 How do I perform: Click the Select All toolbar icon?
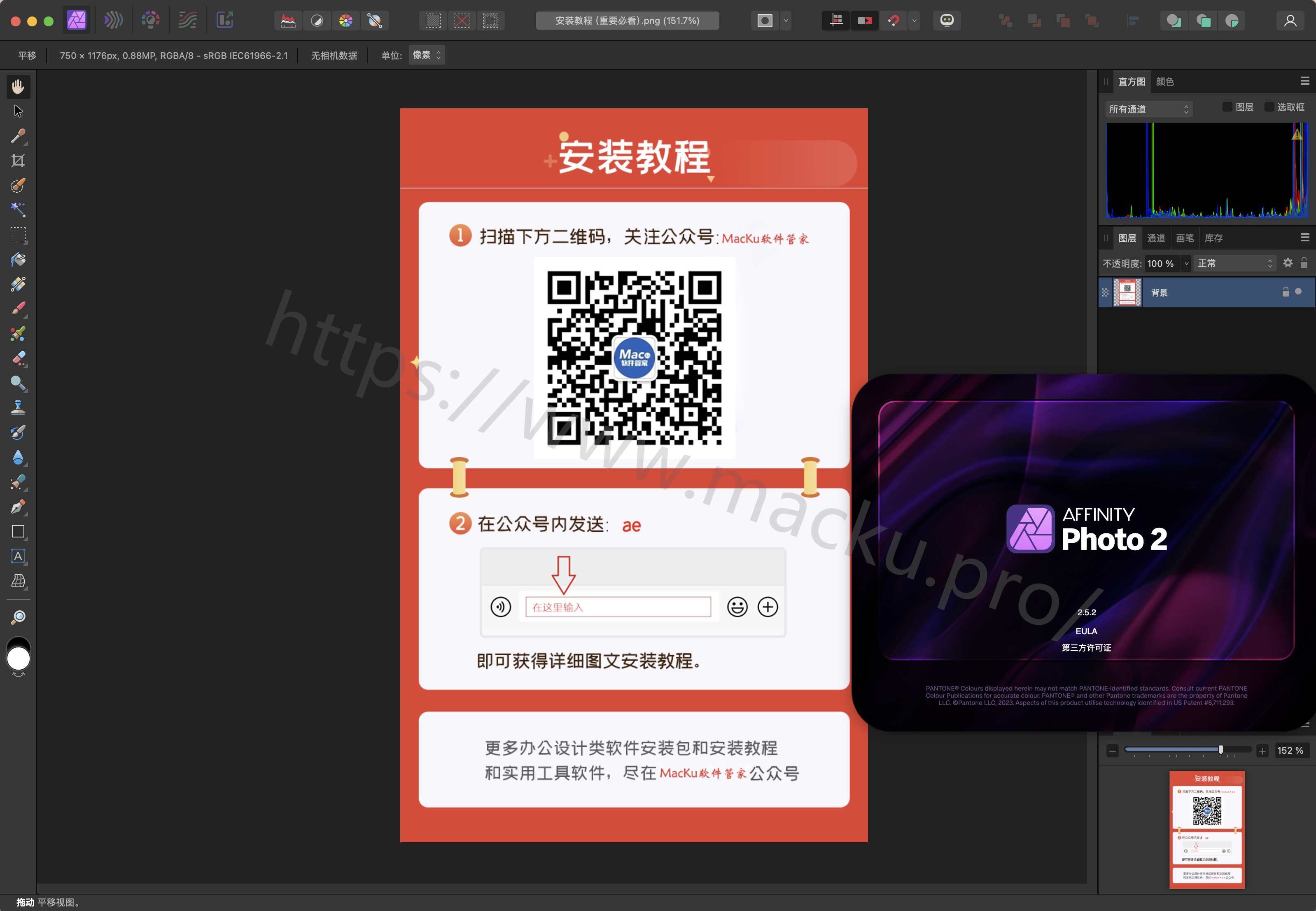(433, 21)
